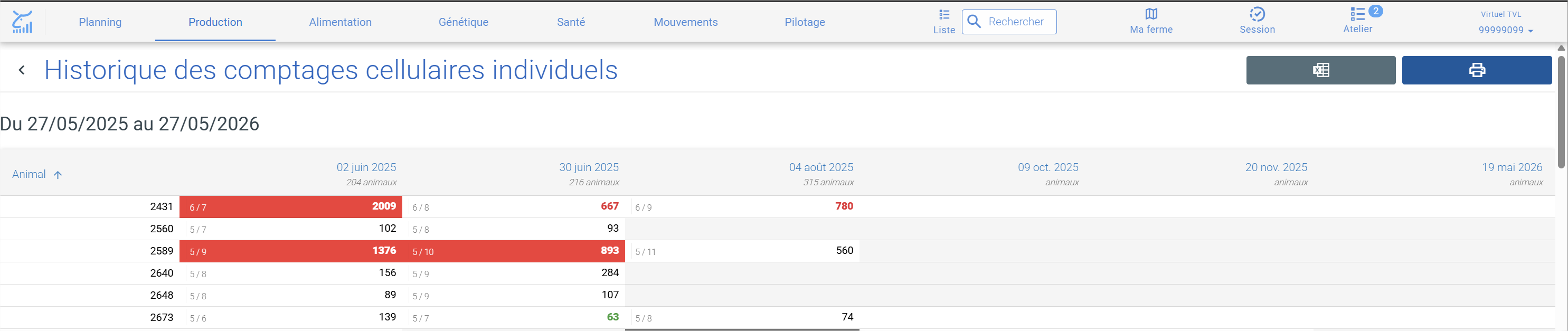Select animal 2560 row label
The width and height of the screenshot is (1568, 331).
point(162,229)
